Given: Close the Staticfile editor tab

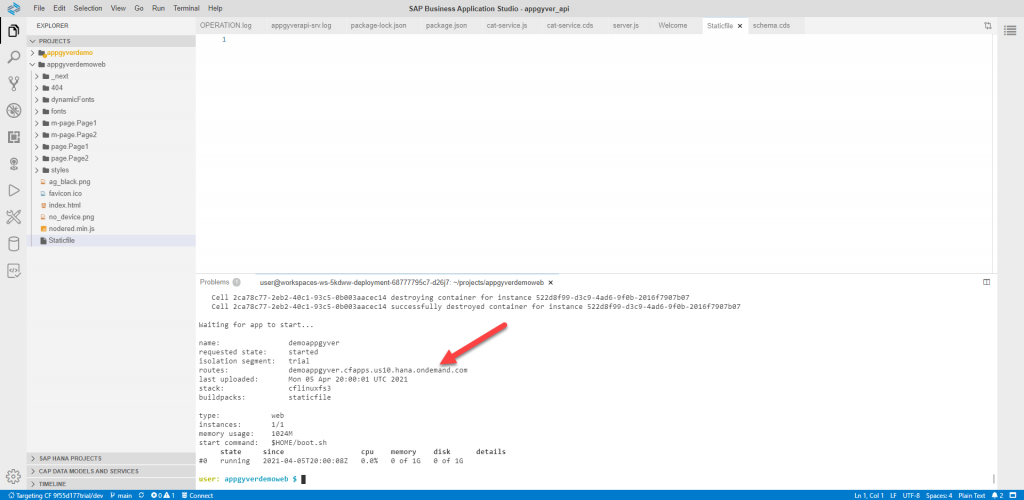Looking at the screenshot, I should pos(740,26).
